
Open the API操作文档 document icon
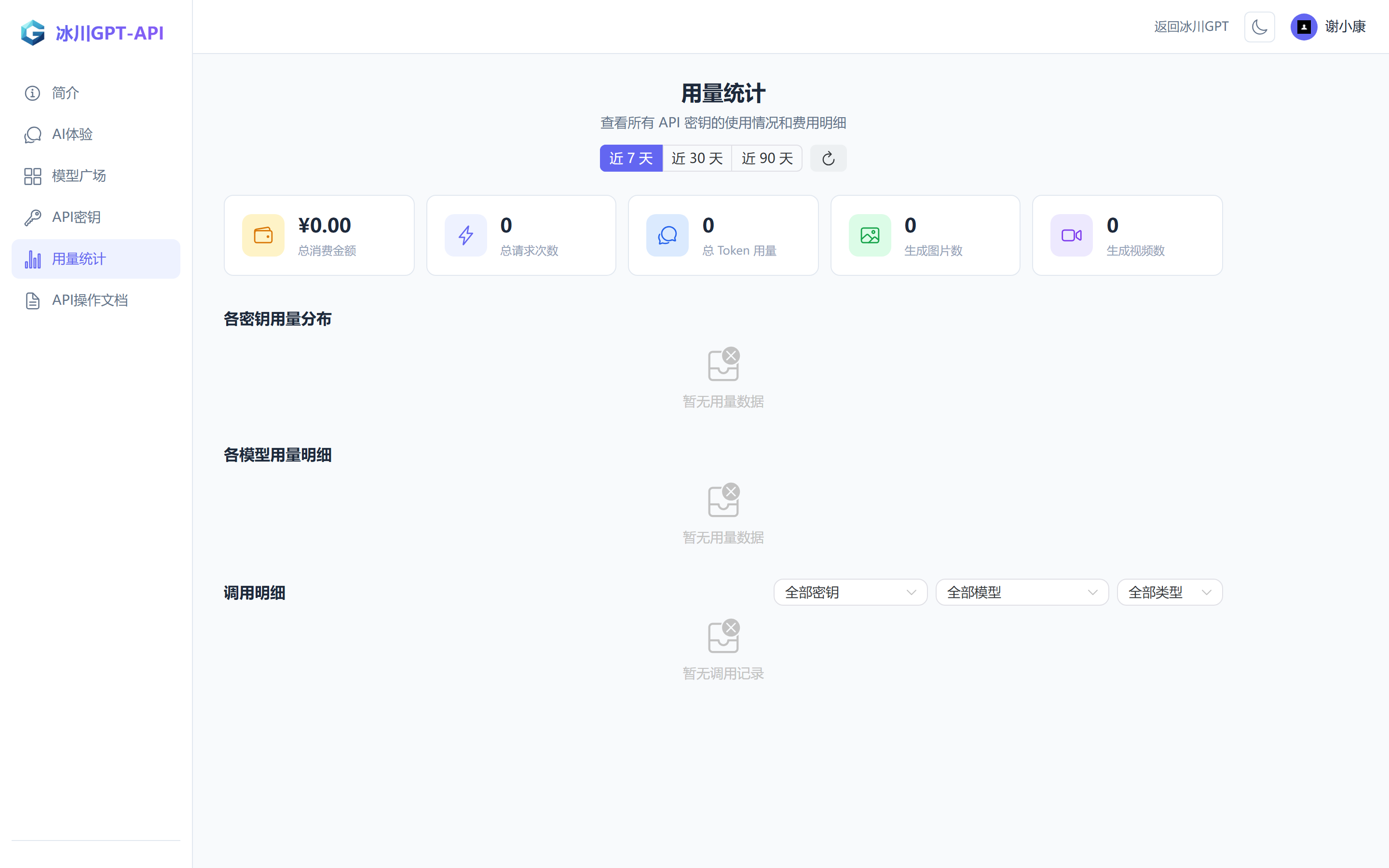pos(32,299)
